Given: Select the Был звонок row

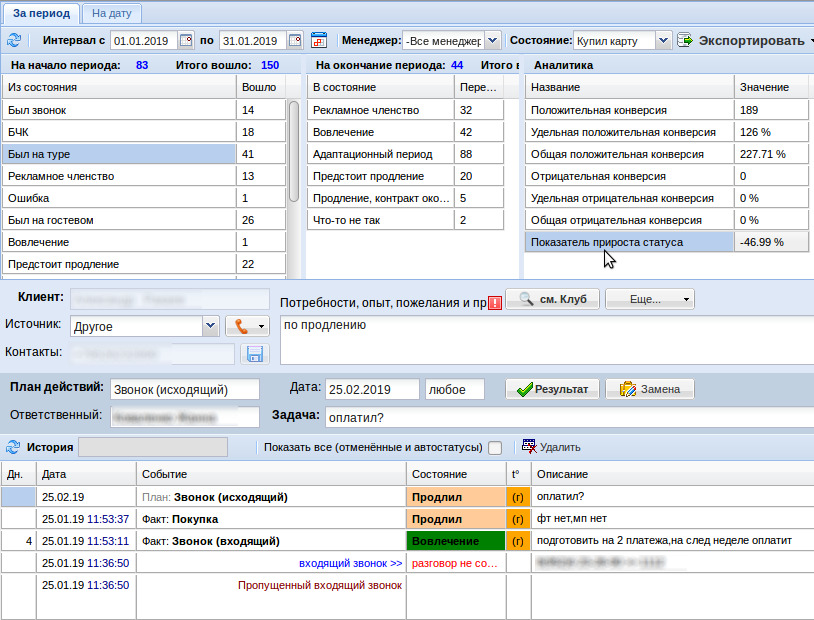Looking at the screenshot, I should click(144, 110).
